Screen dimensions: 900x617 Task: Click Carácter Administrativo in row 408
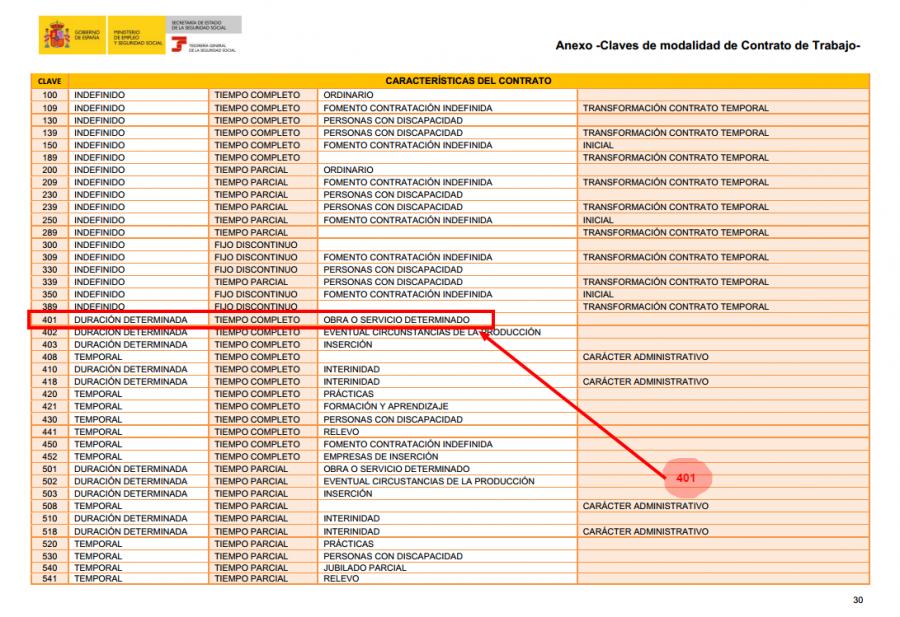[x=645, y=357]
